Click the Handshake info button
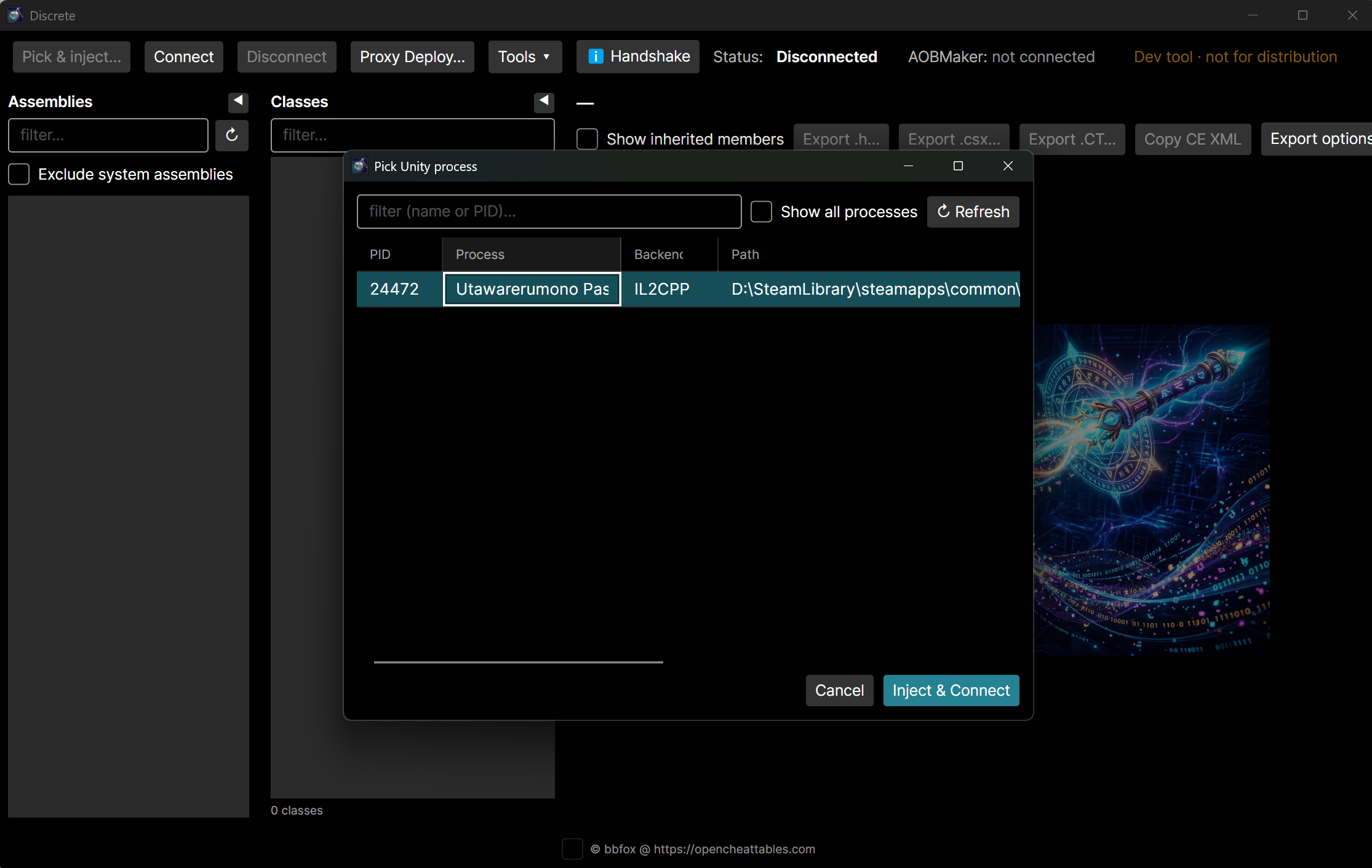The height and width of the screenshot is (868, 1372). click(638, 57)
